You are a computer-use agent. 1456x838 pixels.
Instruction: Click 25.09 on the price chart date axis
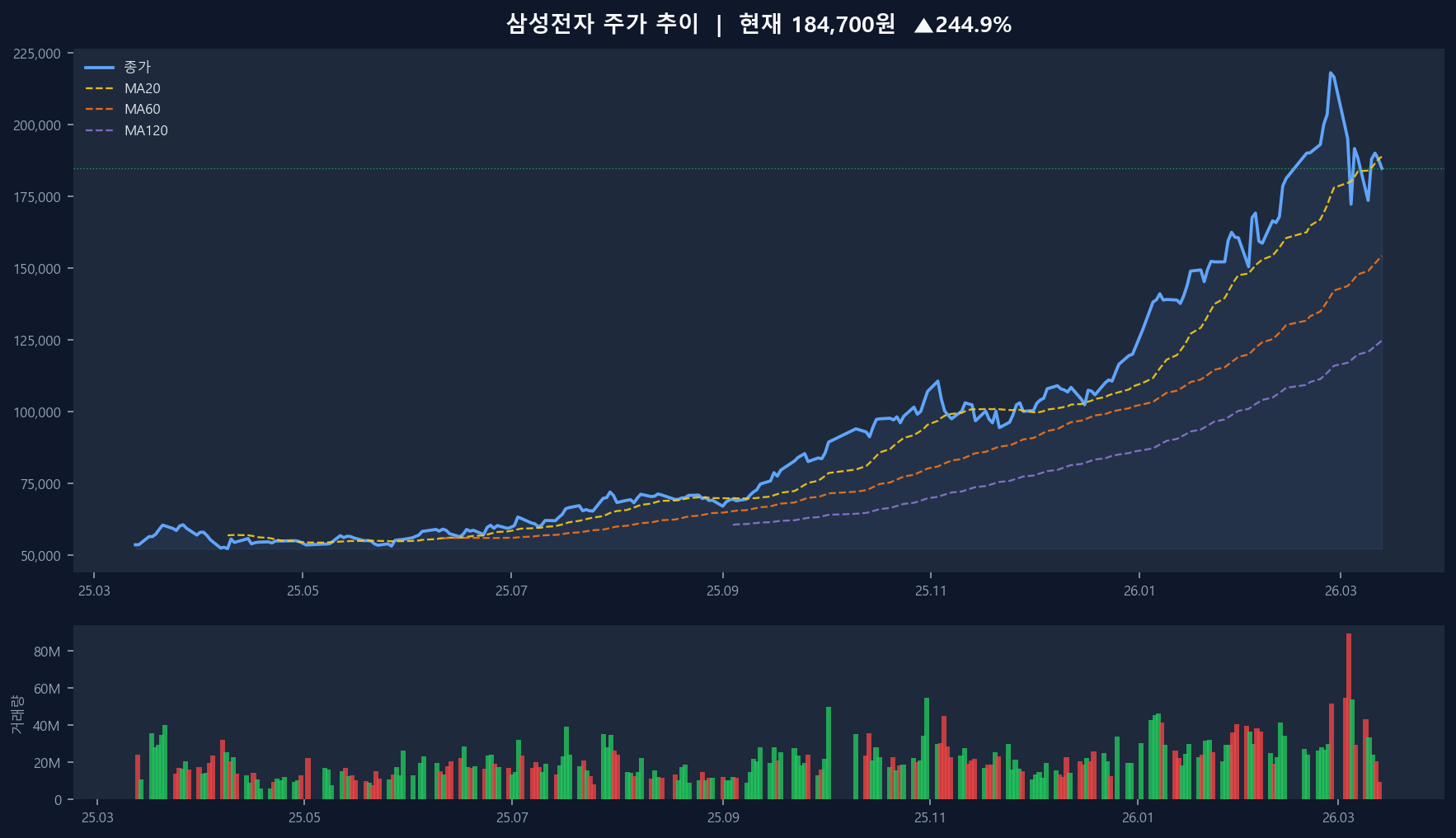pos(722,591)
